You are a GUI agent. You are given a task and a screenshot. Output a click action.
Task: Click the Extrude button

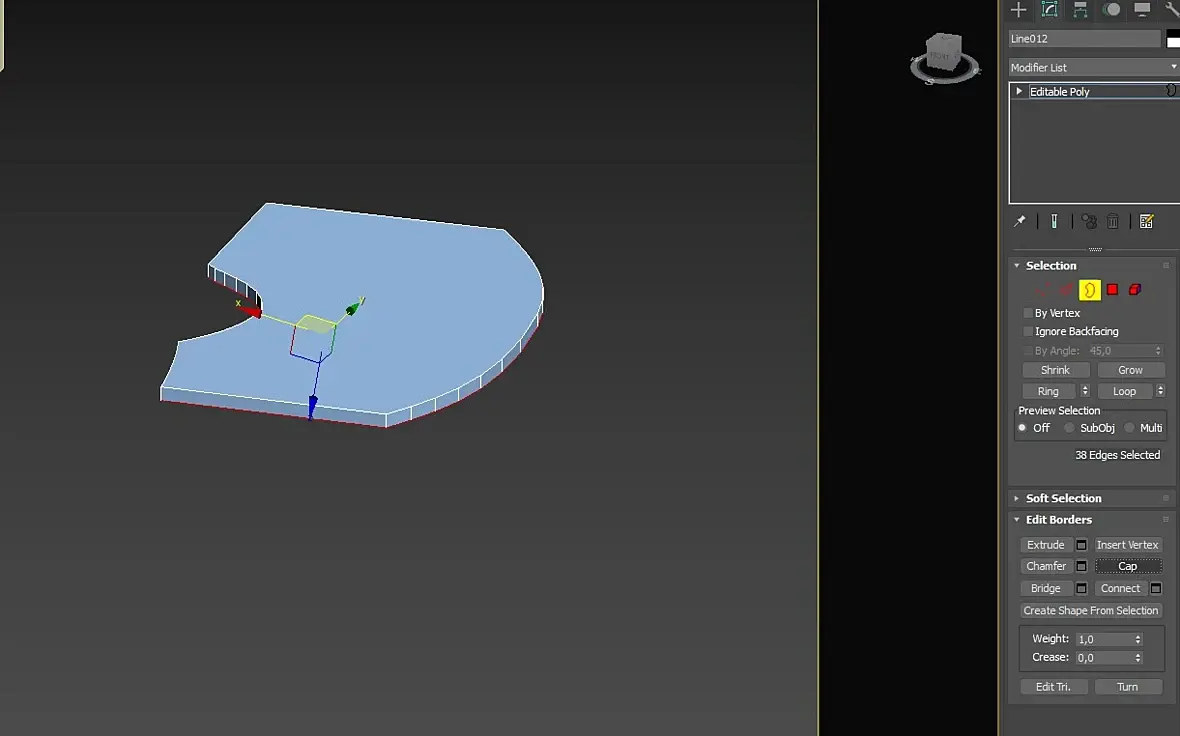pos(1045,545)
